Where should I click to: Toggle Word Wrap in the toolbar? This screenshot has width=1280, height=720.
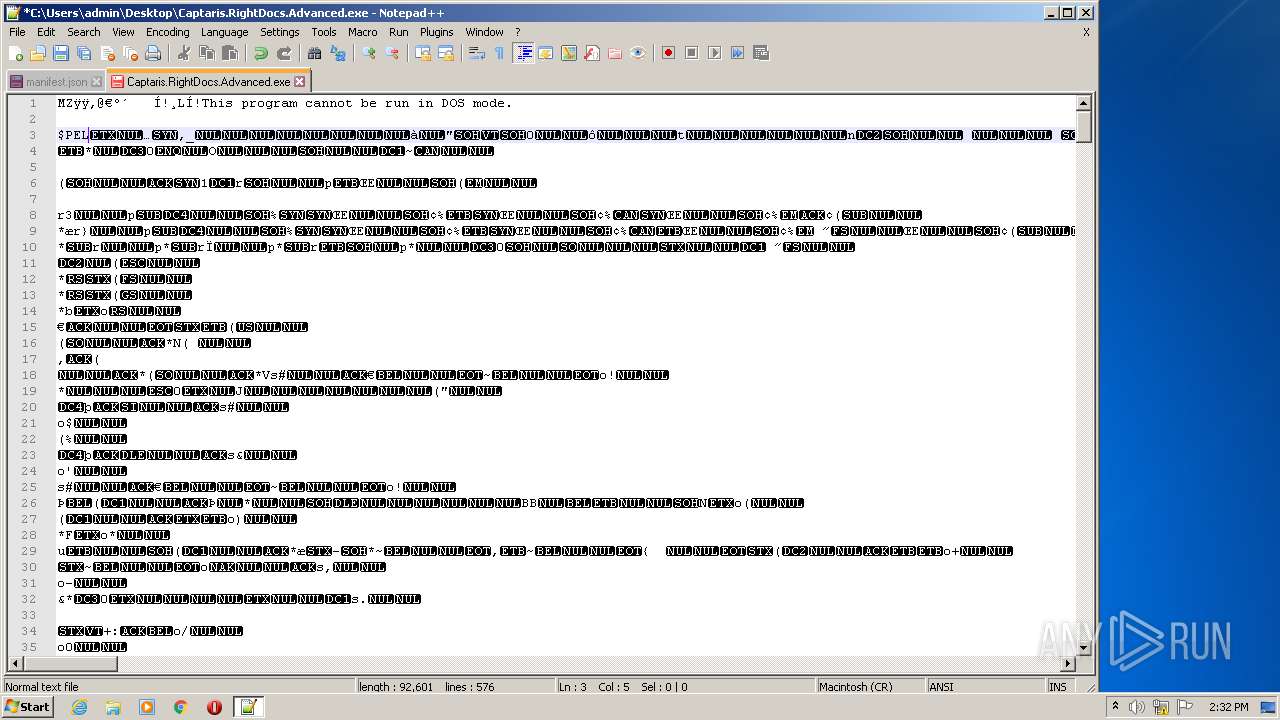[476, 53]
